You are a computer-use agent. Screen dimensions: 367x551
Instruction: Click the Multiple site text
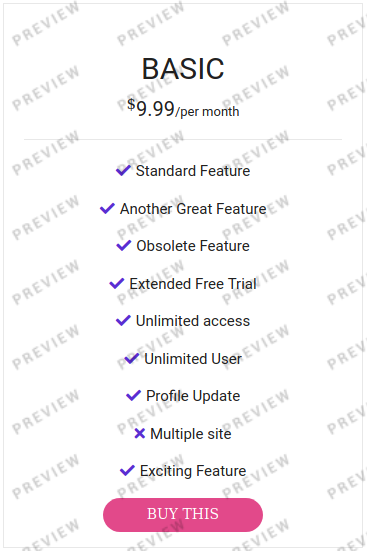[x=191, y=434]
